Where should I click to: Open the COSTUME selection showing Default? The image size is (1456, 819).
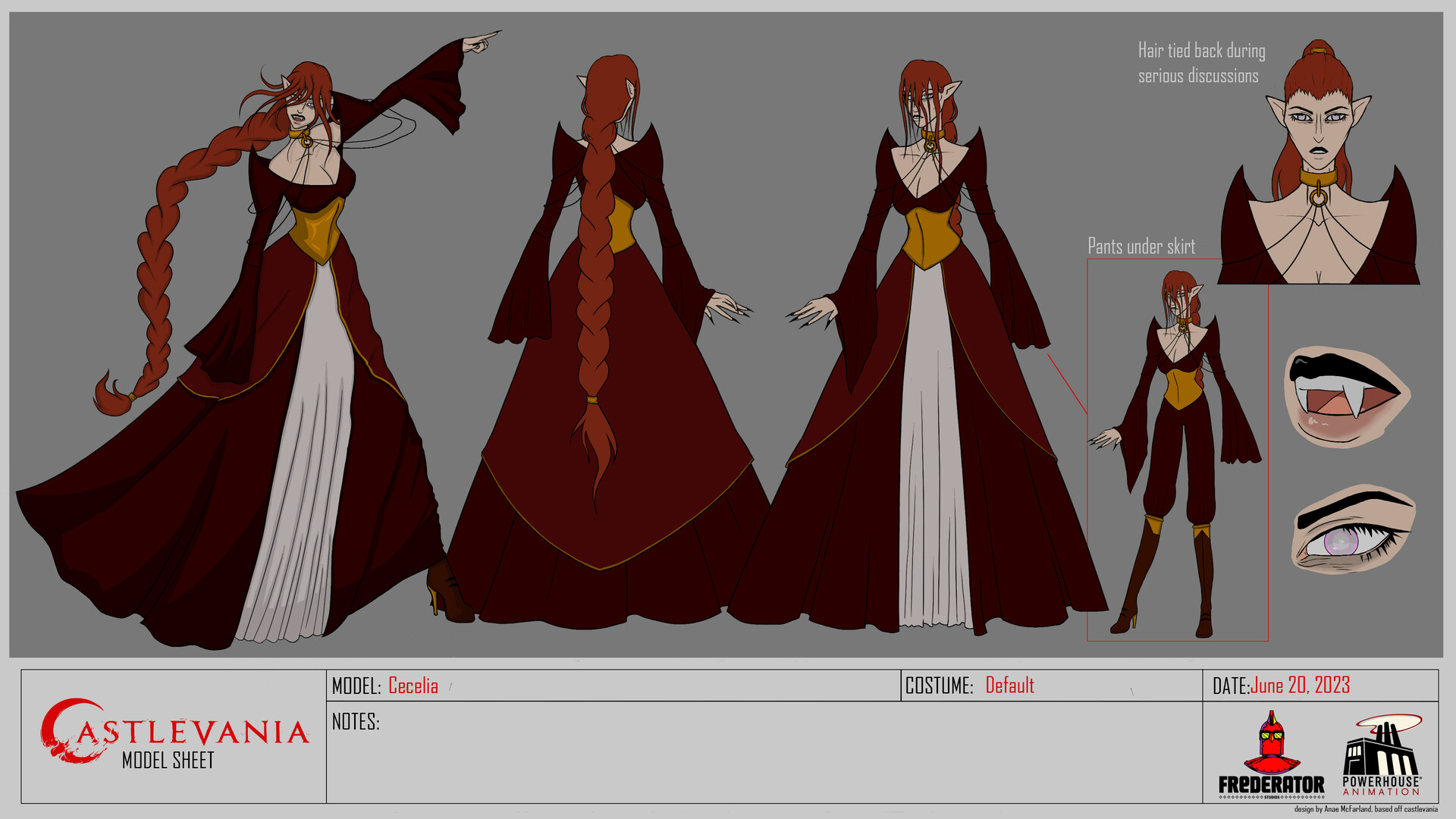1009,686
